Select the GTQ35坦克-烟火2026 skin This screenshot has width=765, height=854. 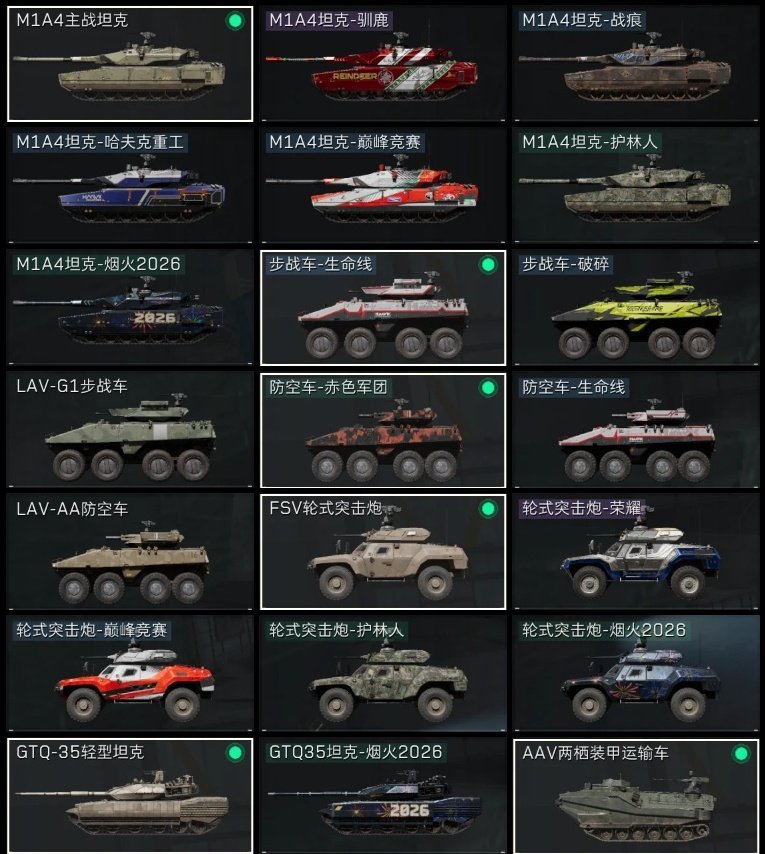point(383,795)
